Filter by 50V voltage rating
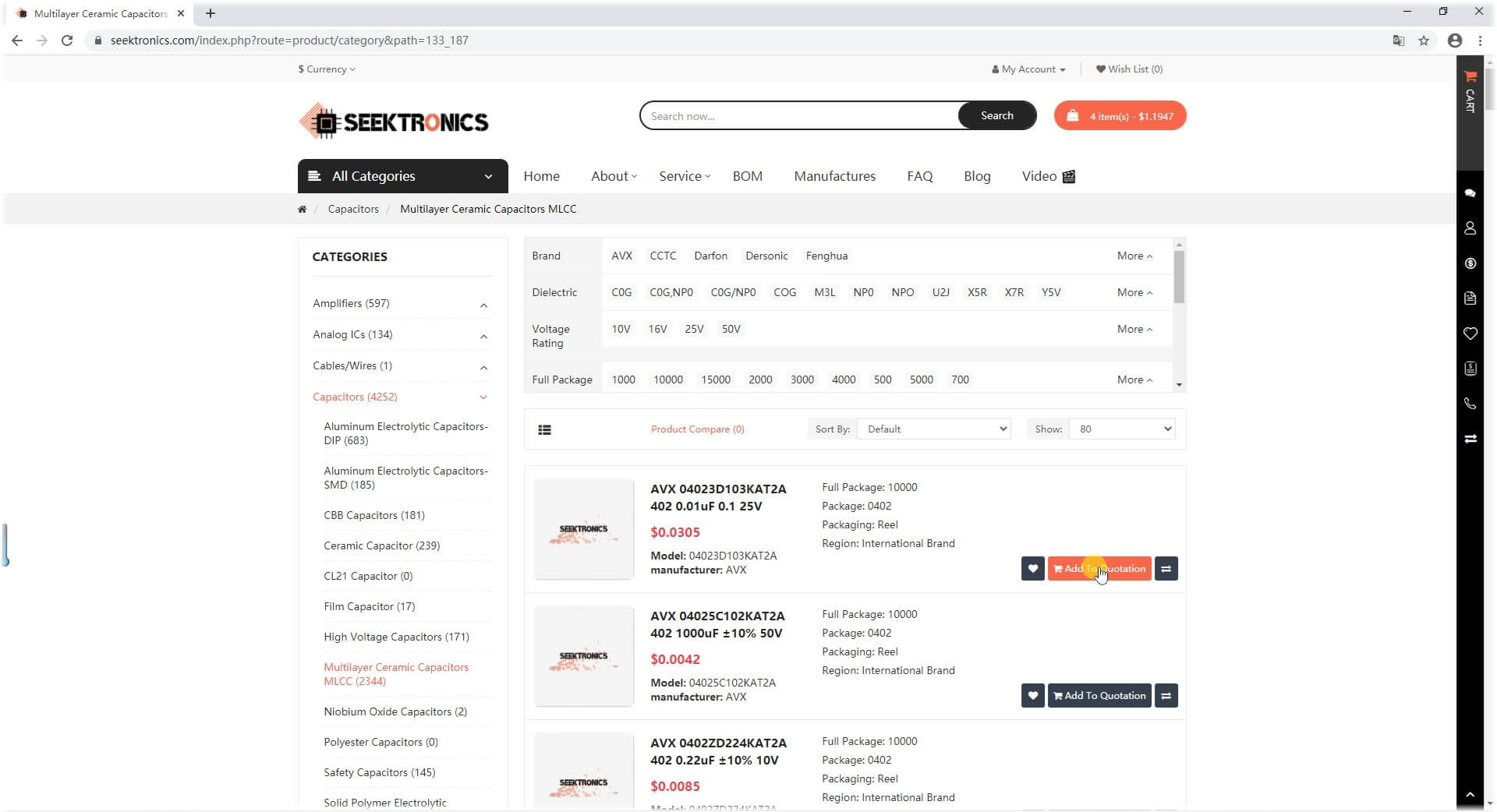This screenshot has width=1497, height=812. click(x=731, y=329)
